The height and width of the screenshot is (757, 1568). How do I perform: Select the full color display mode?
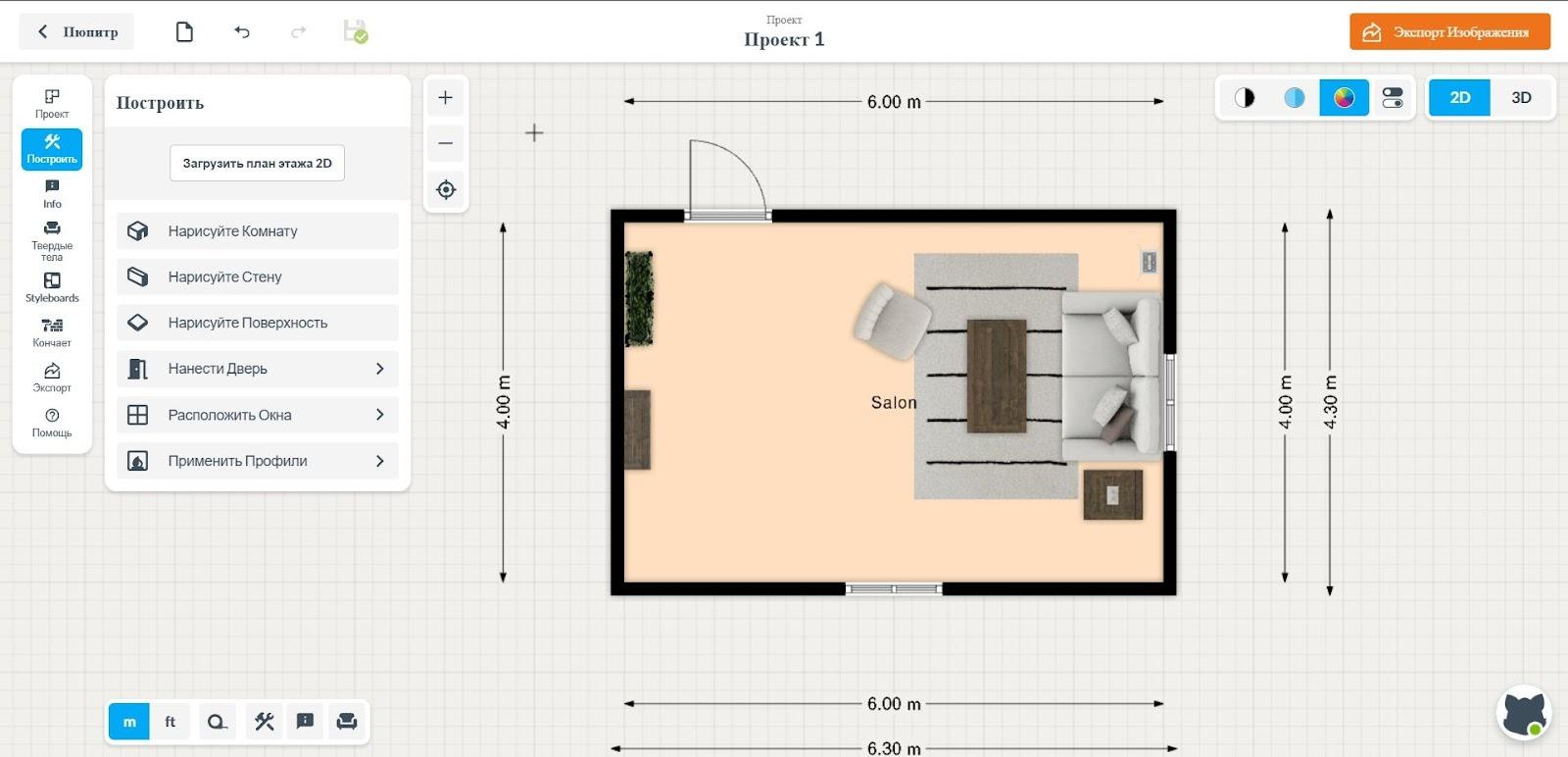[x=1344, y=98]
